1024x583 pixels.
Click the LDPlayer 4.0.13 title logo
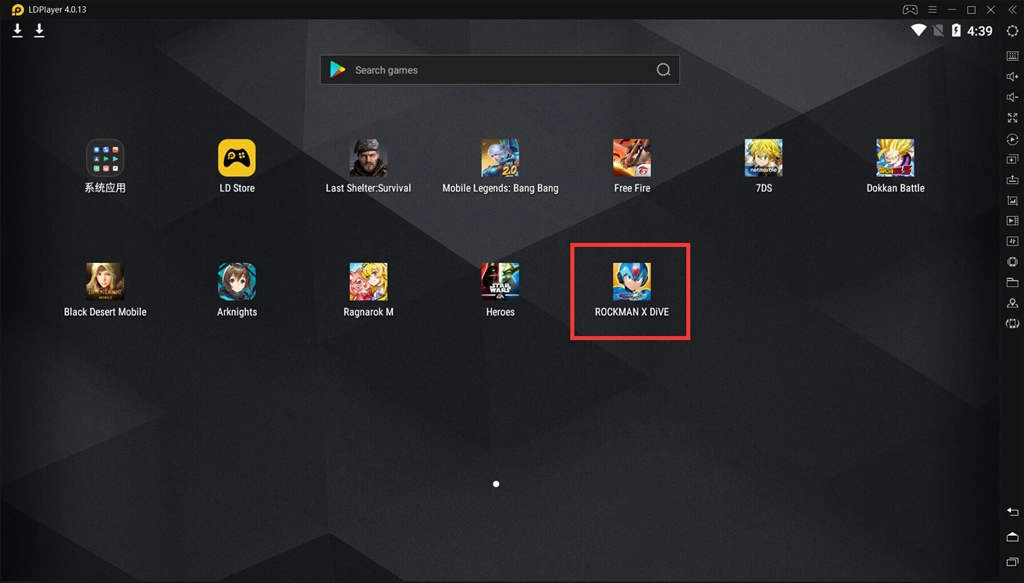pos(18,9)
